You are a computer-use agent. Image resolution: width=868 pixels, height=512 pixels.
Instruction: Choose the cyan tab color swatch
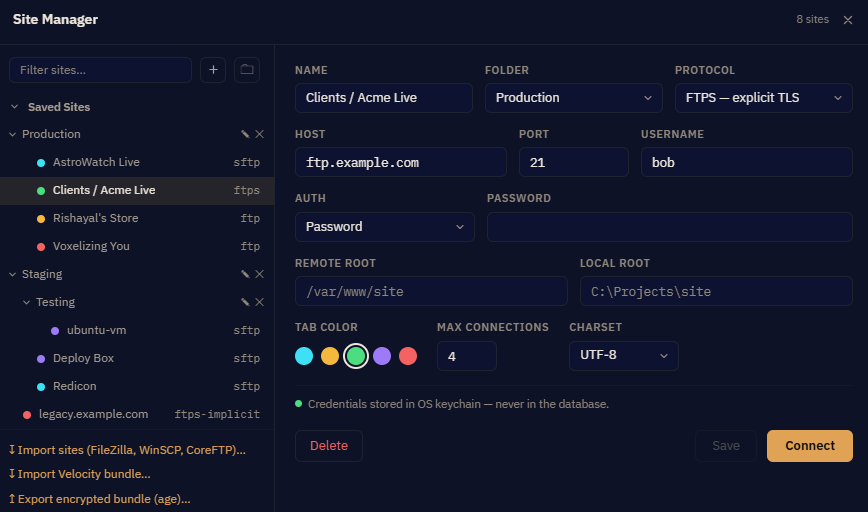tap(304, 356)
